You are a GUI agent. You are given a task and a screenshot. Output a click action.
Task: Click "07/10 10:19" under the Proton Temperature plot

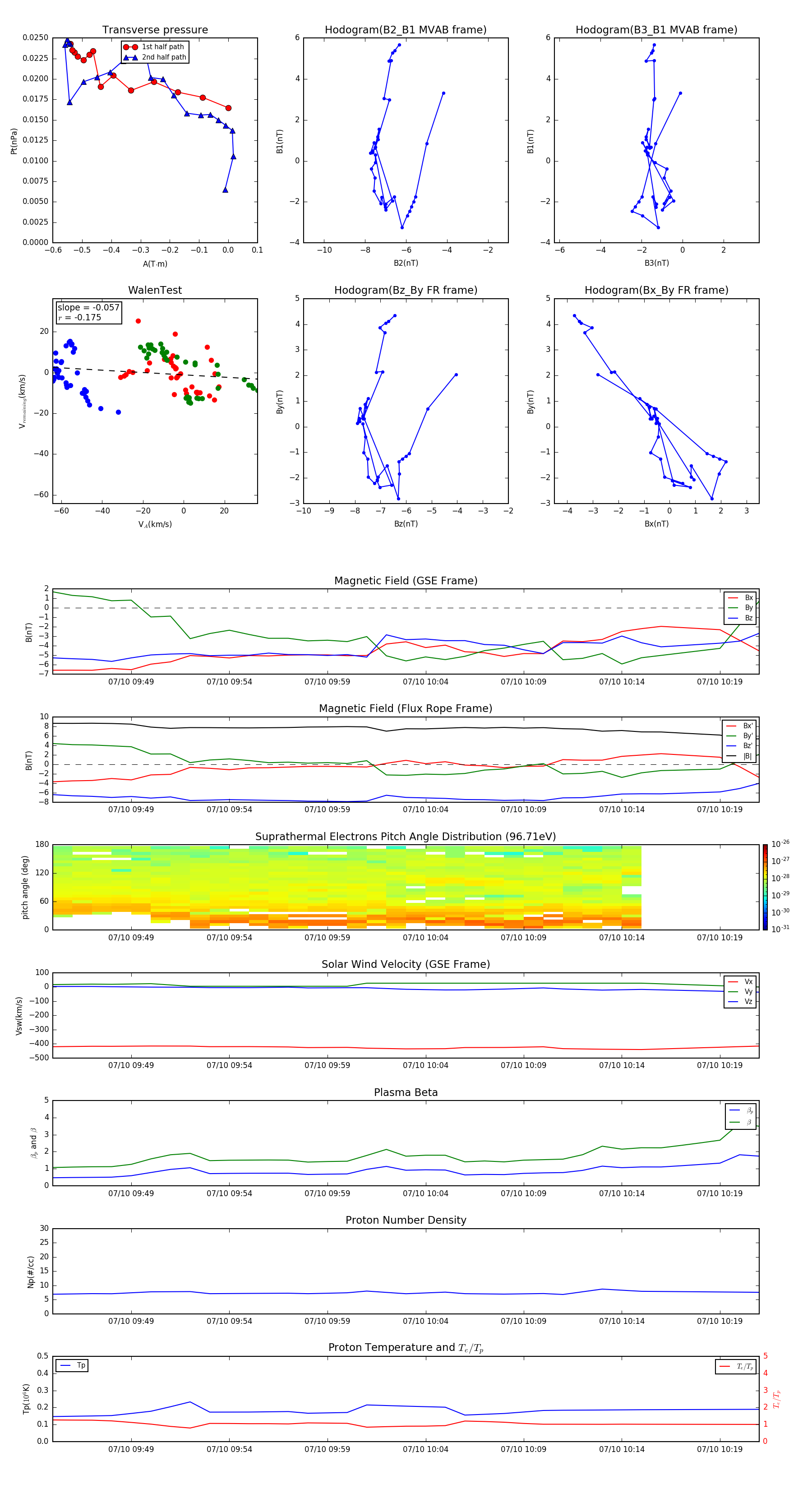click(720, 1449)
